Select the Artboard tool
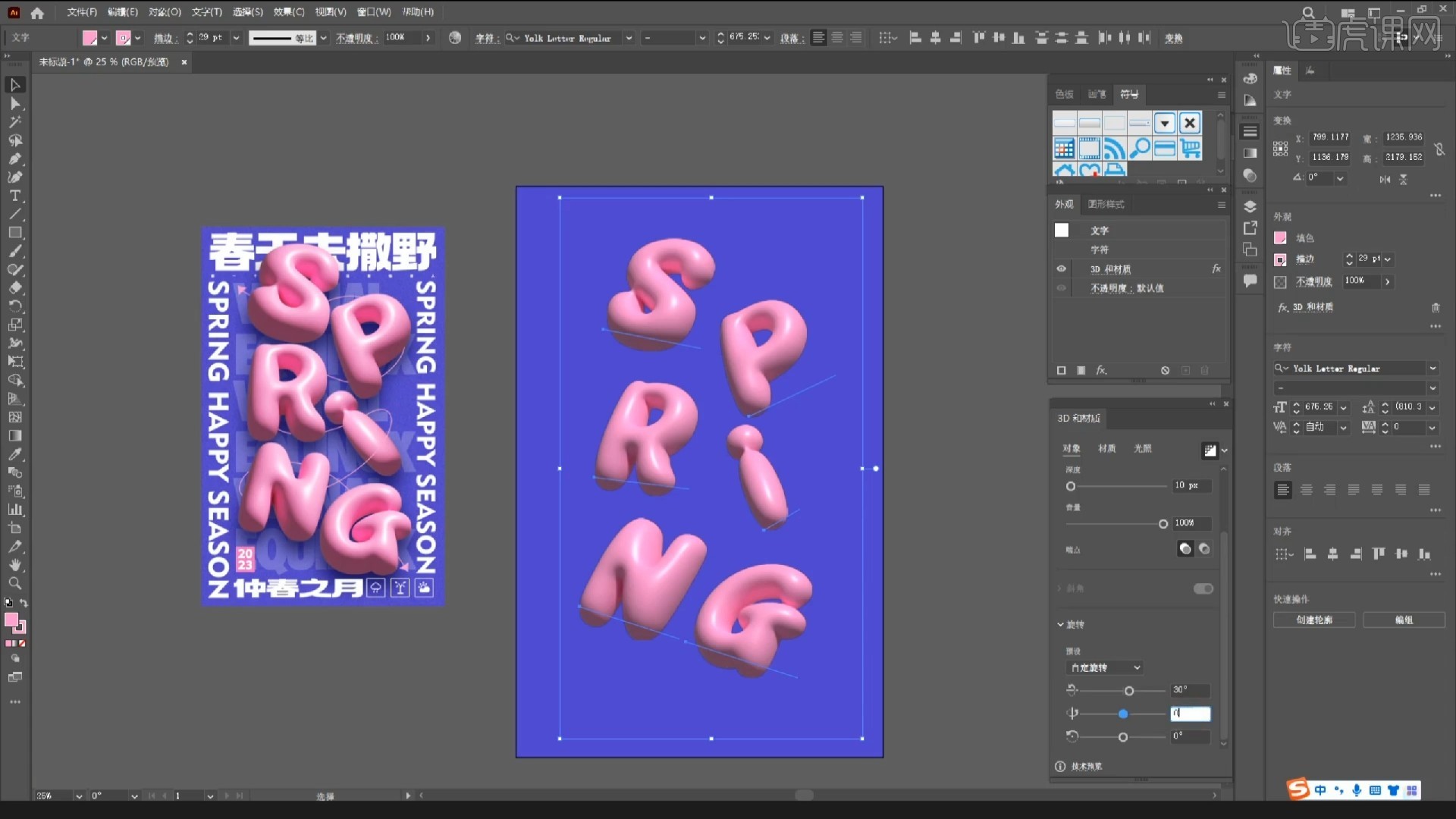This screenshot has height=819, width=1456. tap(14, 528)
